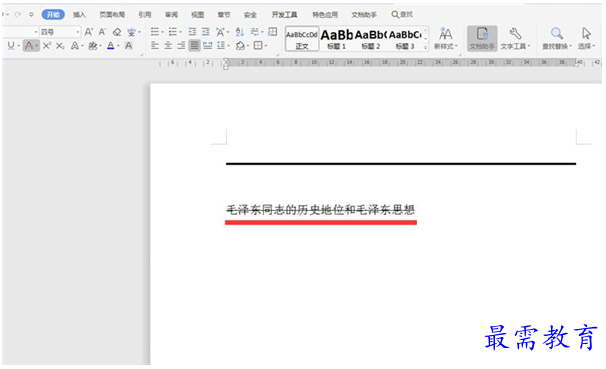This screenshot has height=369, width=606.
Task: Clear formatting with the eraser icon
Action: coord(117,32)
